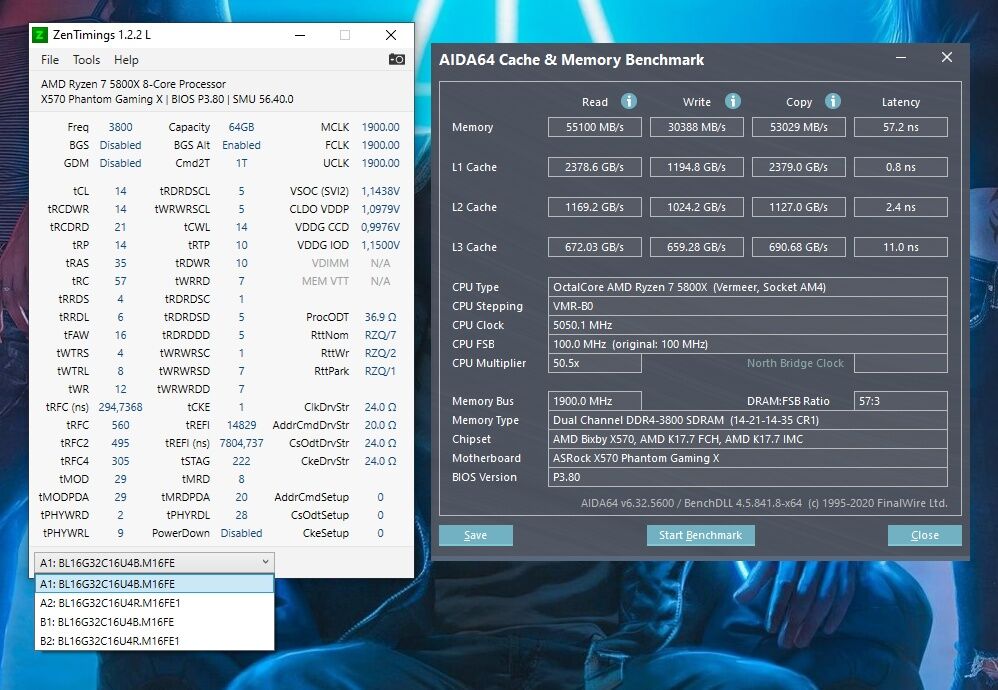Click CPU Type field OctalCore AMD Ryzen 7 5800X
Screen dimensions: 998x690
[747, 287]
